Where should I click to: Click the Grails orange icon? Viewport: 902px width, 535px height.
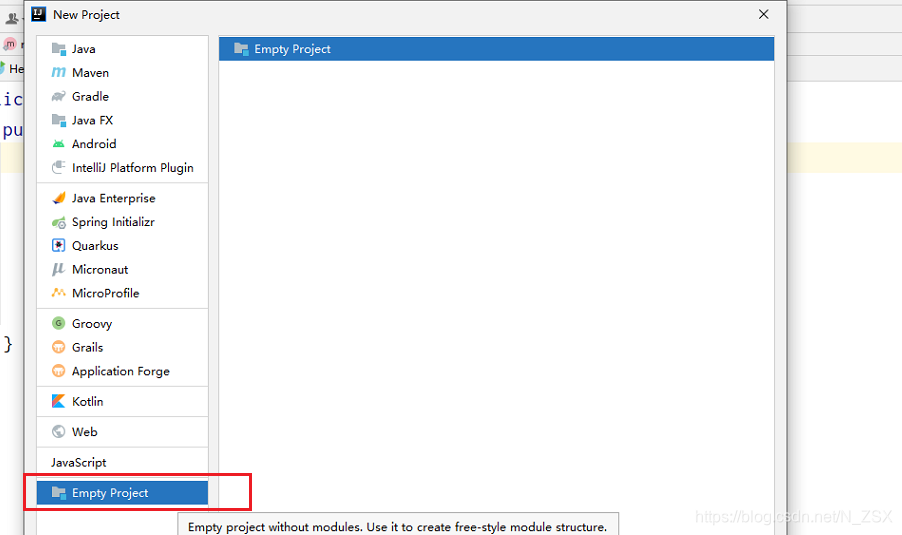[x=59, y=347]
